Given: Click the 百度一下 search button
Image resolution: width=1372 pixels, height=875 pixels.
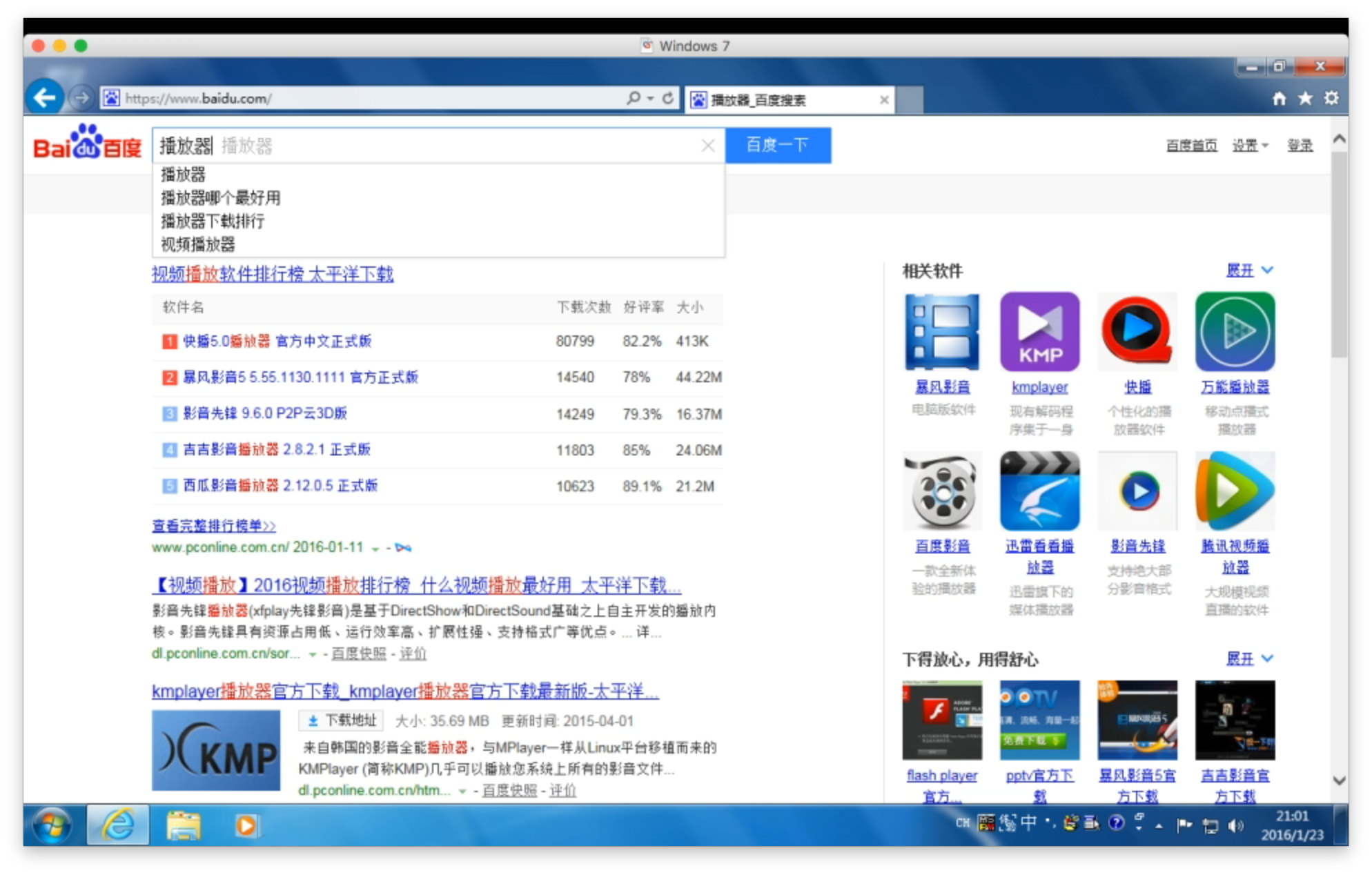Looking at the screenshot, I should pos(778,145).
